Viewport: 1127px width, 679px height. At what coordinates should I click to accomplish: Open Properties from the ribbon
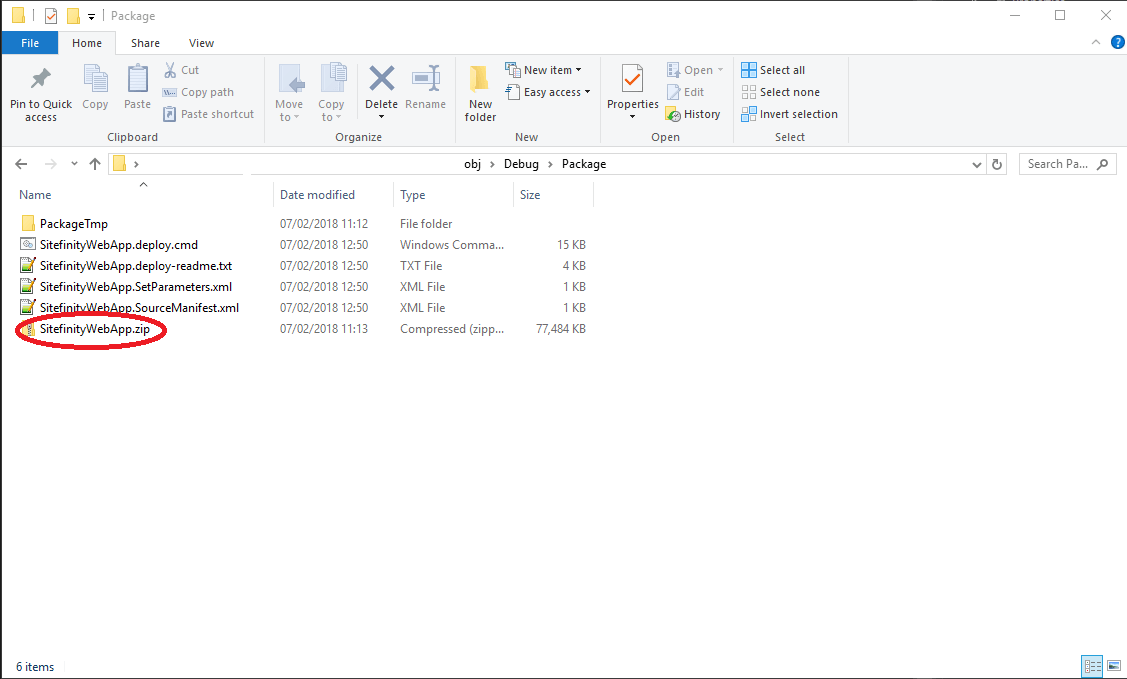point(632,80)
